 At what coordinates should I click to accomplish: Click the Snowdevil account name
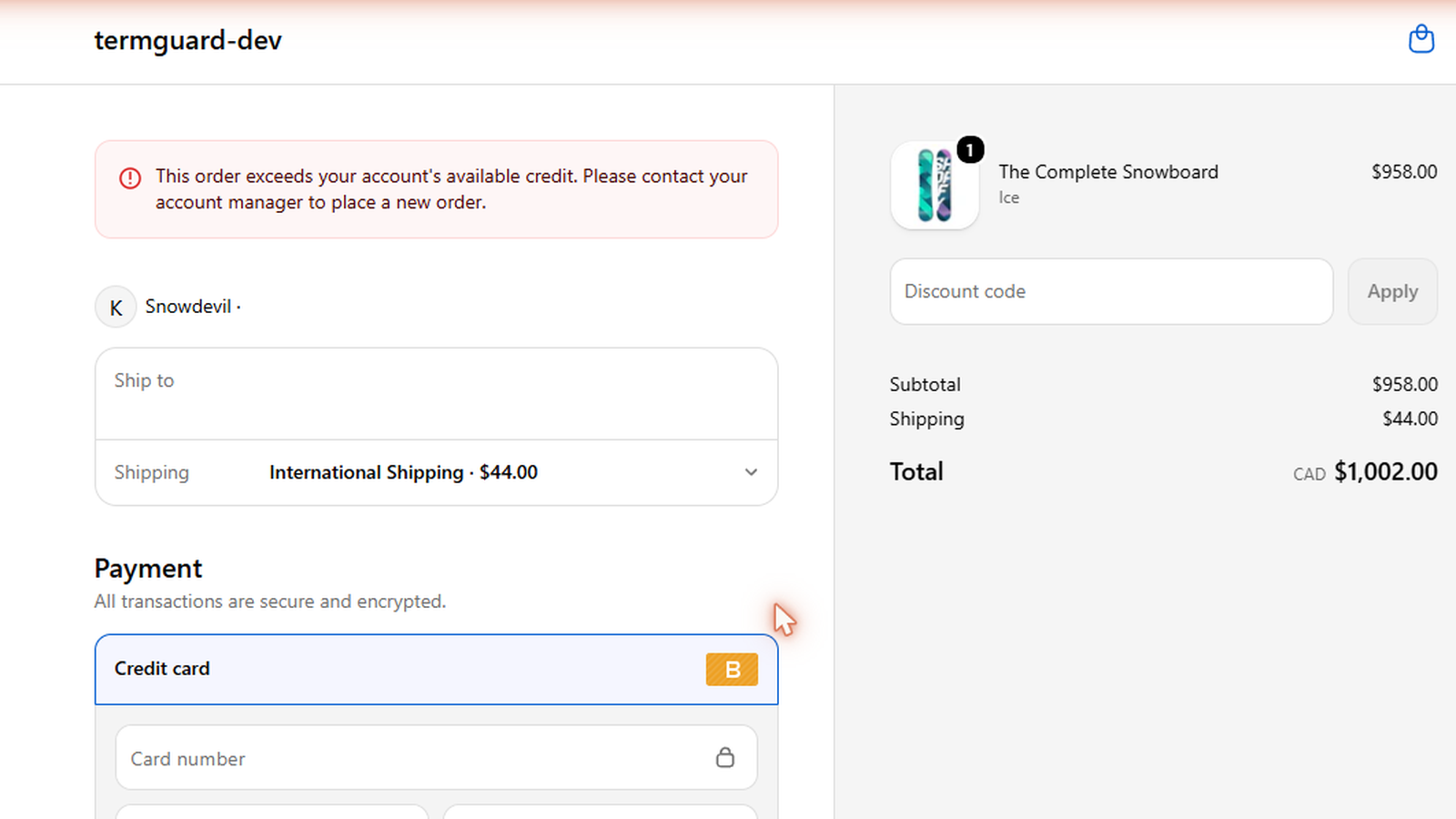[x=188, y=307]
